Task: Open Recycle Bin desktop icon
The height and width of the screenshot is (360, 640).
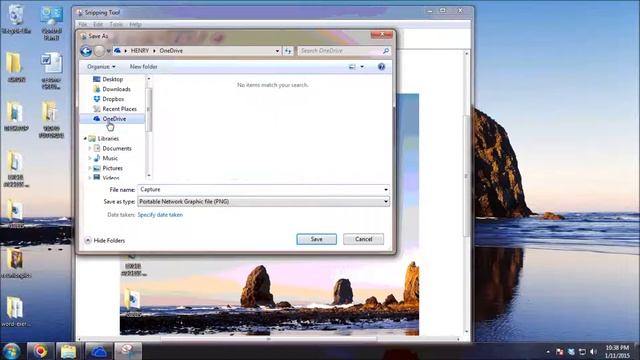Action: pyautogui.click(x=16, y=19)
